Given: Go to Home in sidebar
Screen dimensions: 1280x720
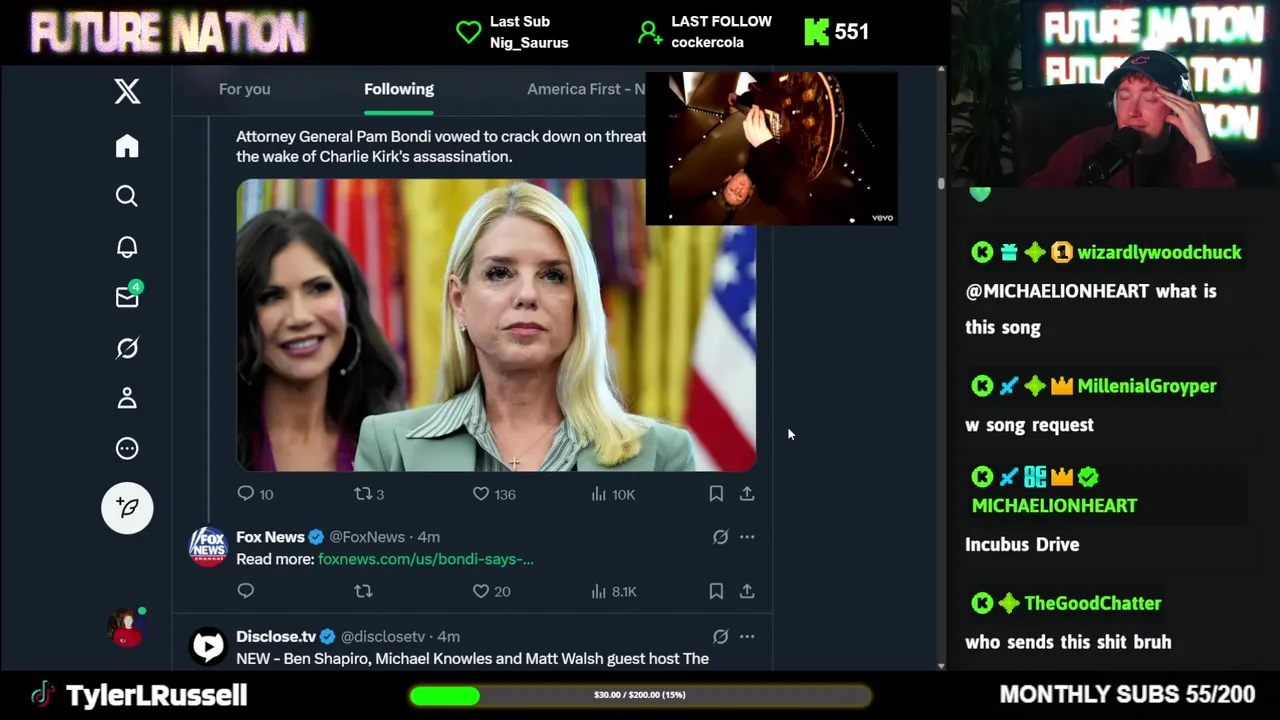Looking at the screenshot, I should pos(127,146).
